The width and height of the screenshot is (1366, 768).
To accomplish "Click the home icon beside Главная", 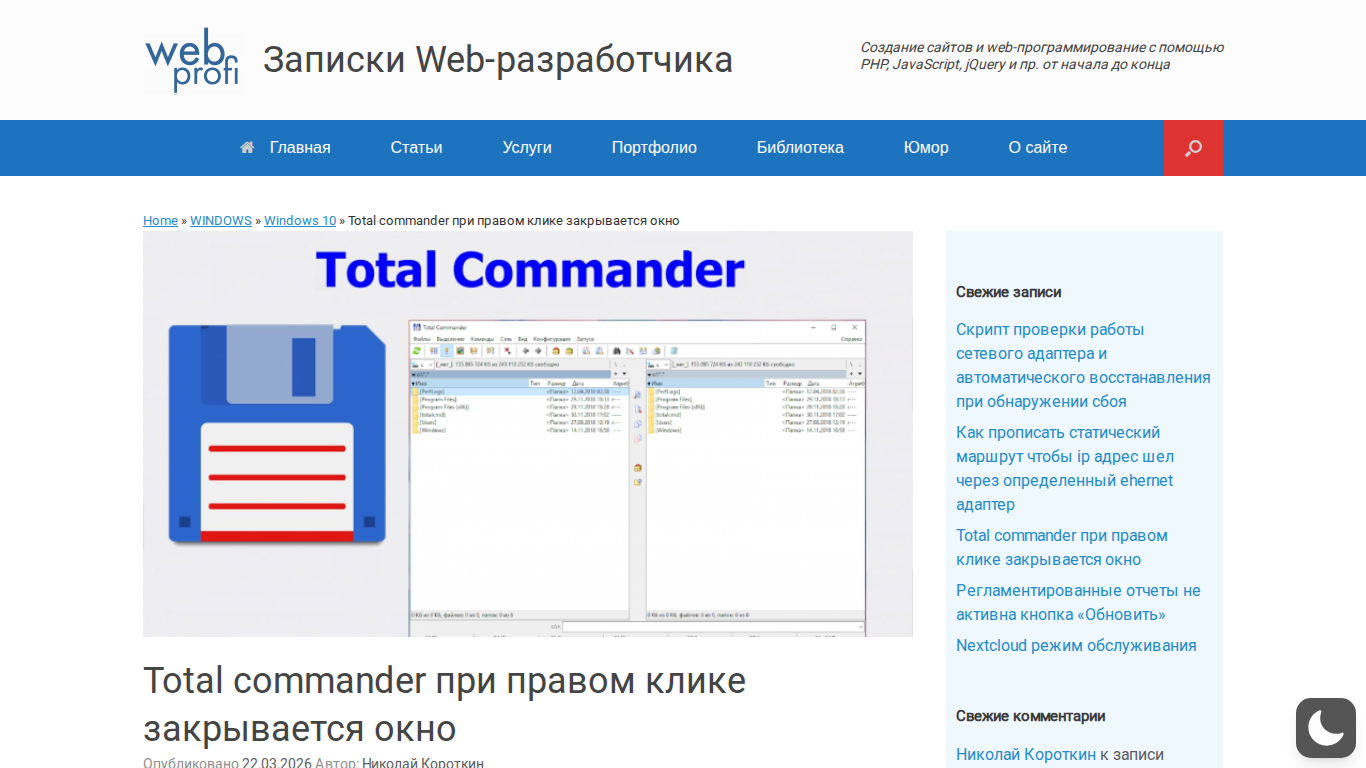I will pos(247,148).
